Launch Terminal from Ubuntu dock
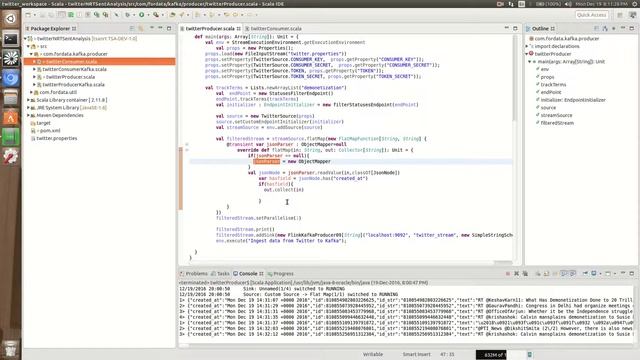Viewport: 640px width, 360px height. [x=11, y=39]
